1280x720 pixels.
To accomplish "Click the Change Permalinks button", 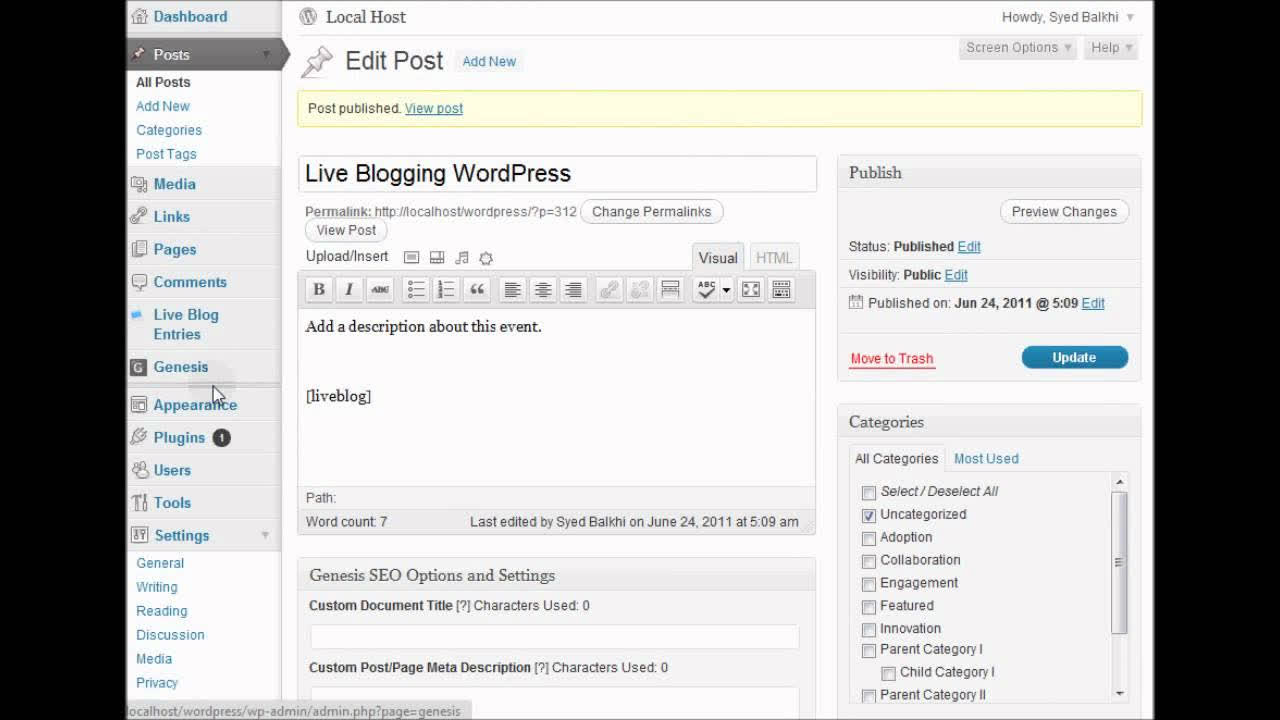I will coord(651,212).
